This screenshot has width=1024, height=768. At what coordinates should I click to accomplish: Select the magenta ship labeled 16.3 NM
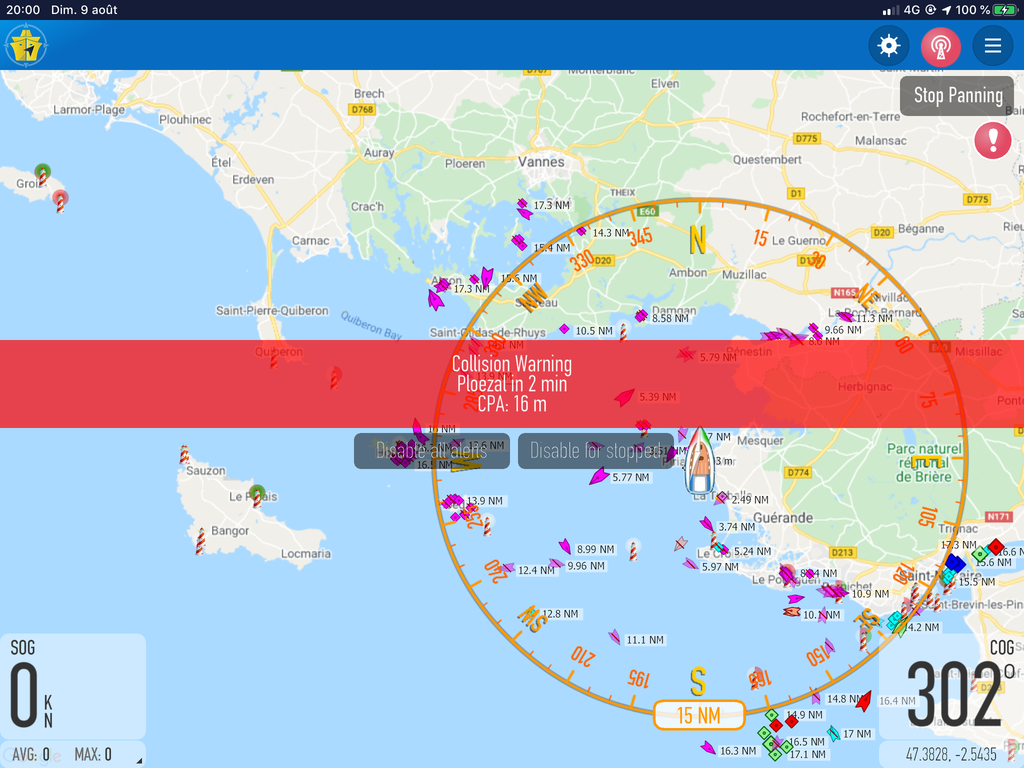(708, 748)
